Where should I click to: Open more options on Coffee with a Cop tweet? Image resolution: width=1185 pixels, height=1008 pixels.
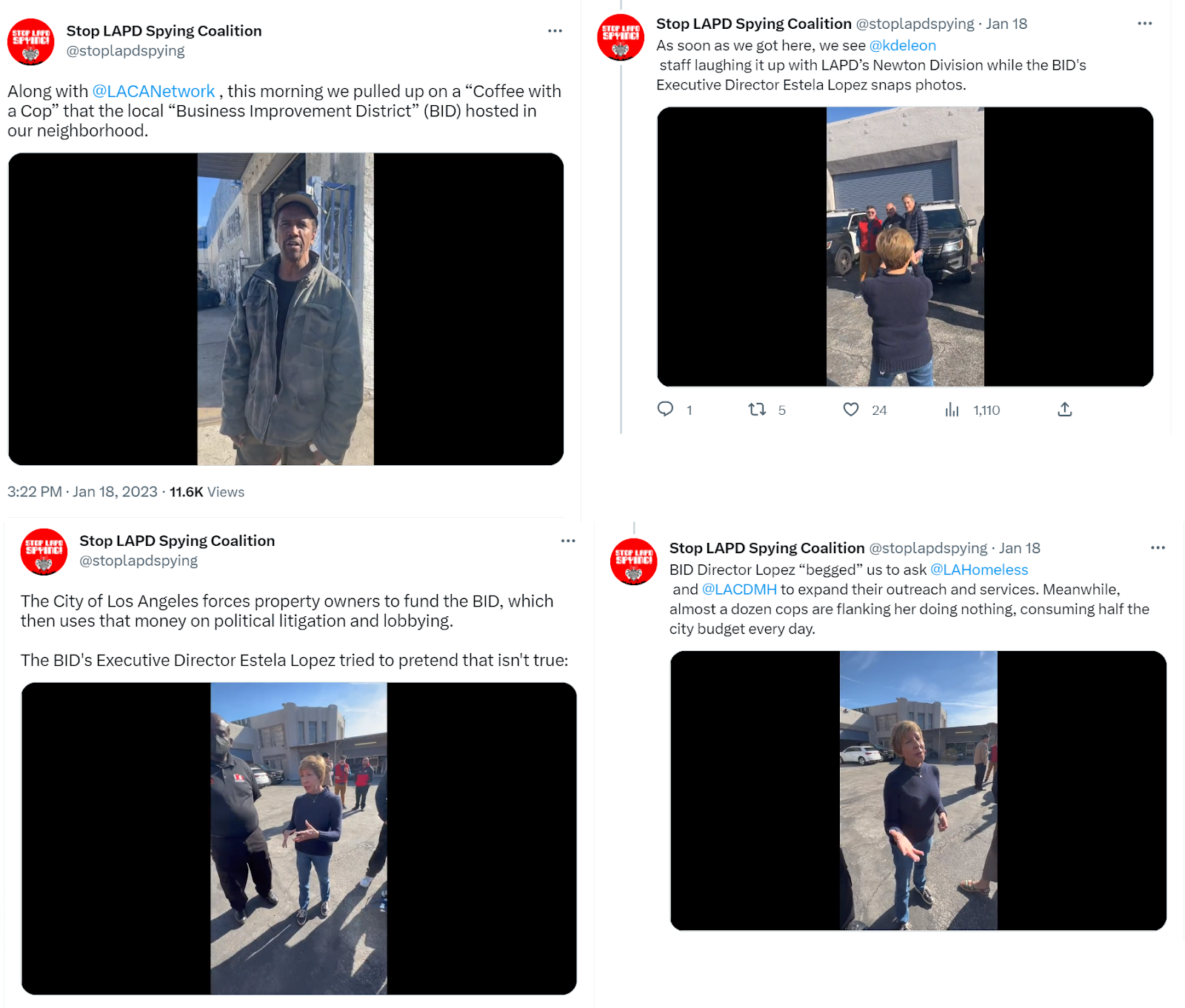pos(555,31)
